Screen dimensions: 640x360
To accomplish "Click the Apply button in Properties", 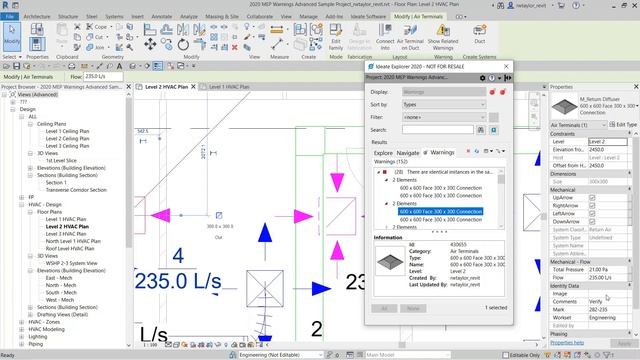I will point(624,344).
